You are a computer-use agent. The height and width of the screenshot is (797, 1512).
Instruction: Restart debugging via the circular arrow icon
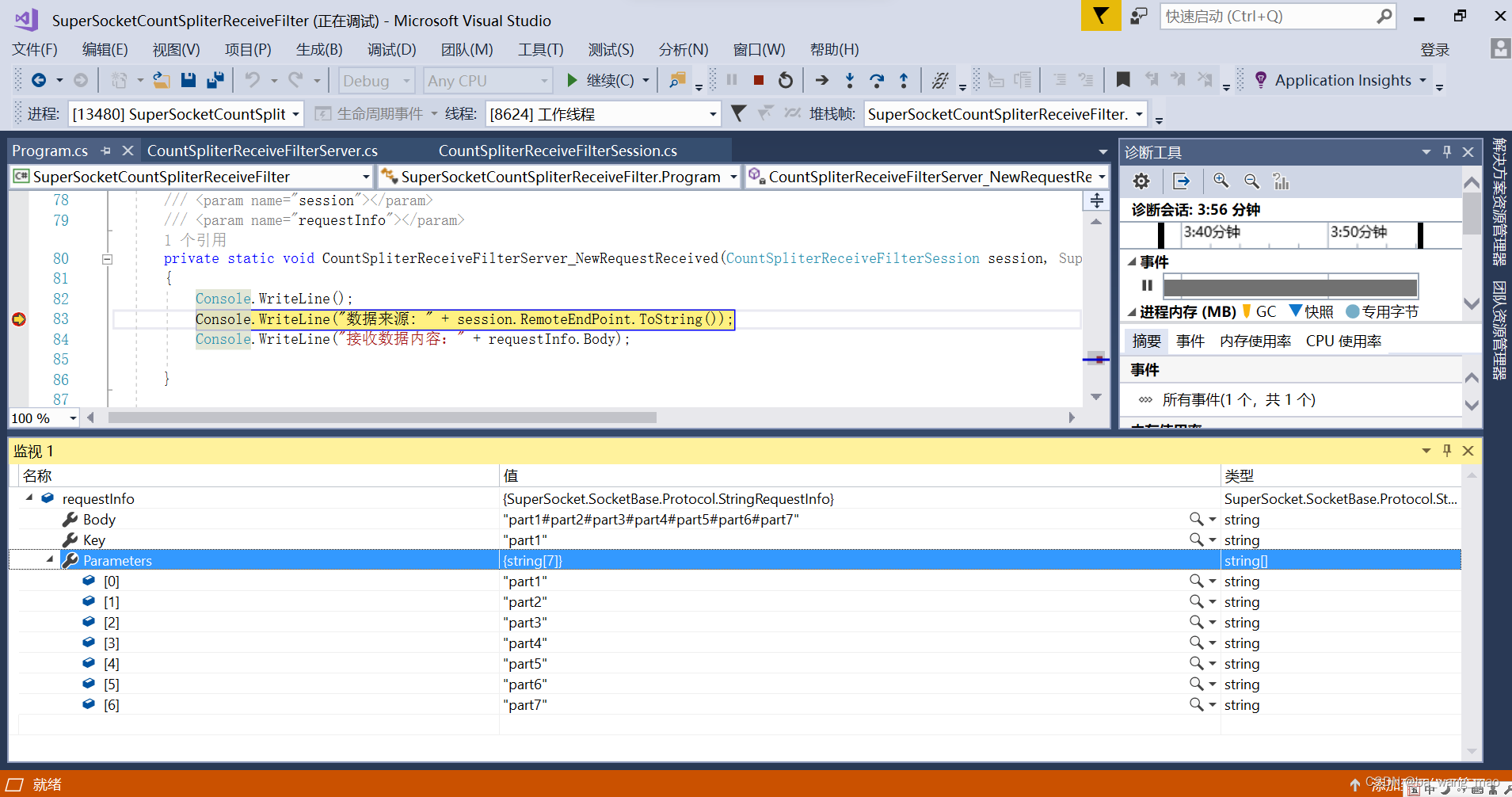[x=785, y=79]
